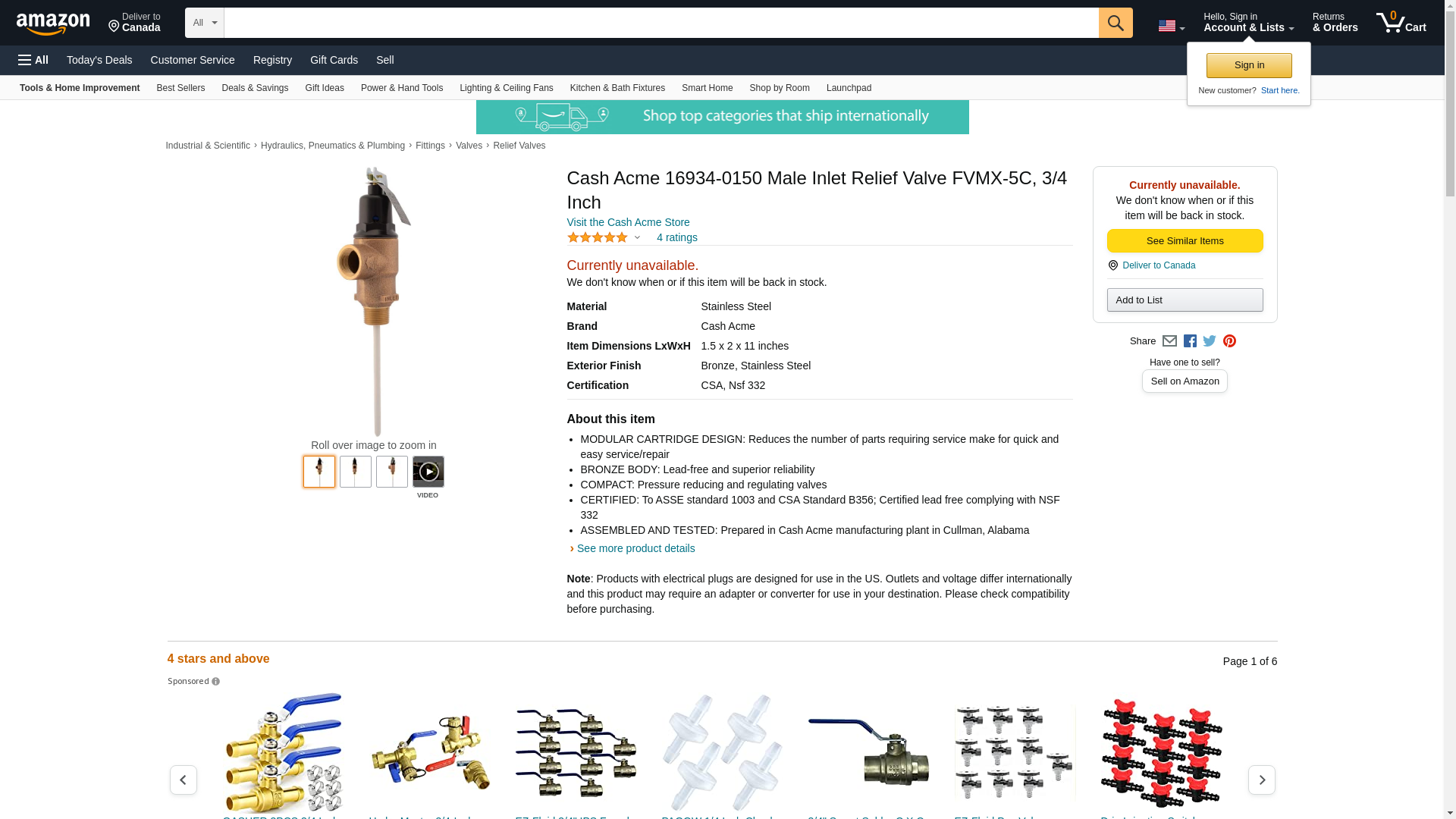1456x819 pixels.
Task: Select the second product image thumbnail
Action: point(355,472)
